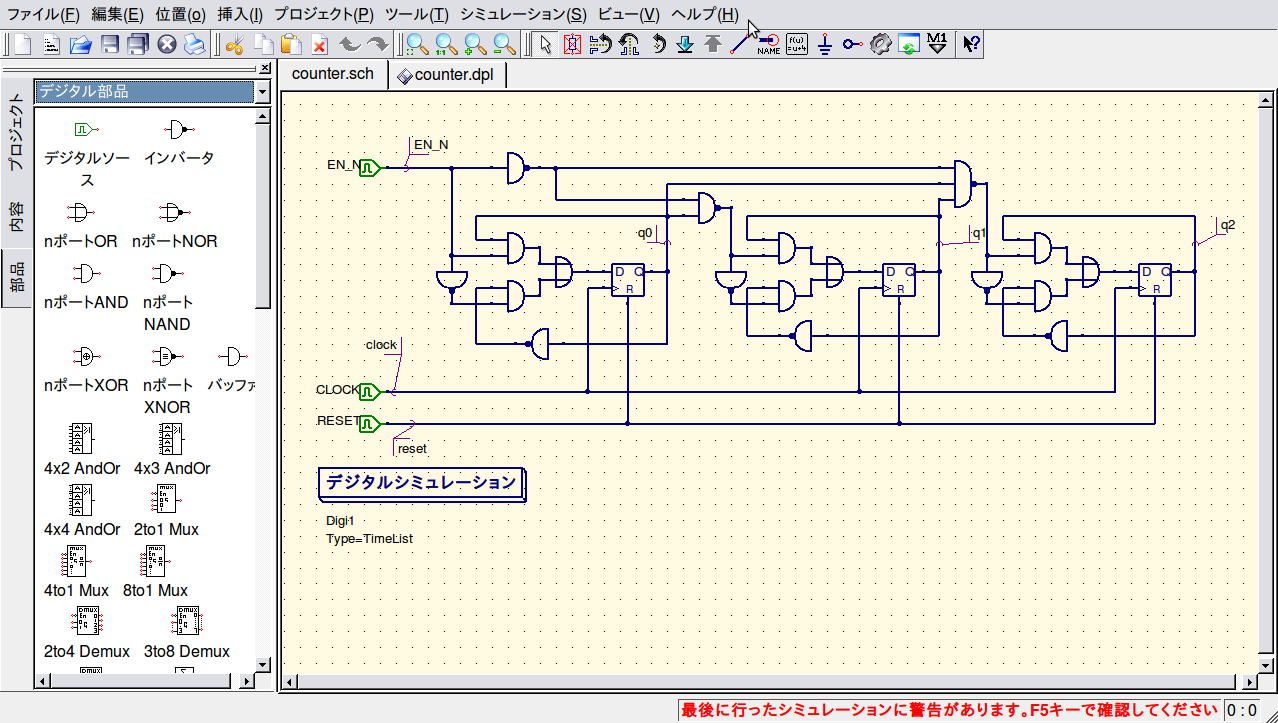Run simulation with the gear icon
Viewport: 1278px width, 723px height.
coord(880,44)
